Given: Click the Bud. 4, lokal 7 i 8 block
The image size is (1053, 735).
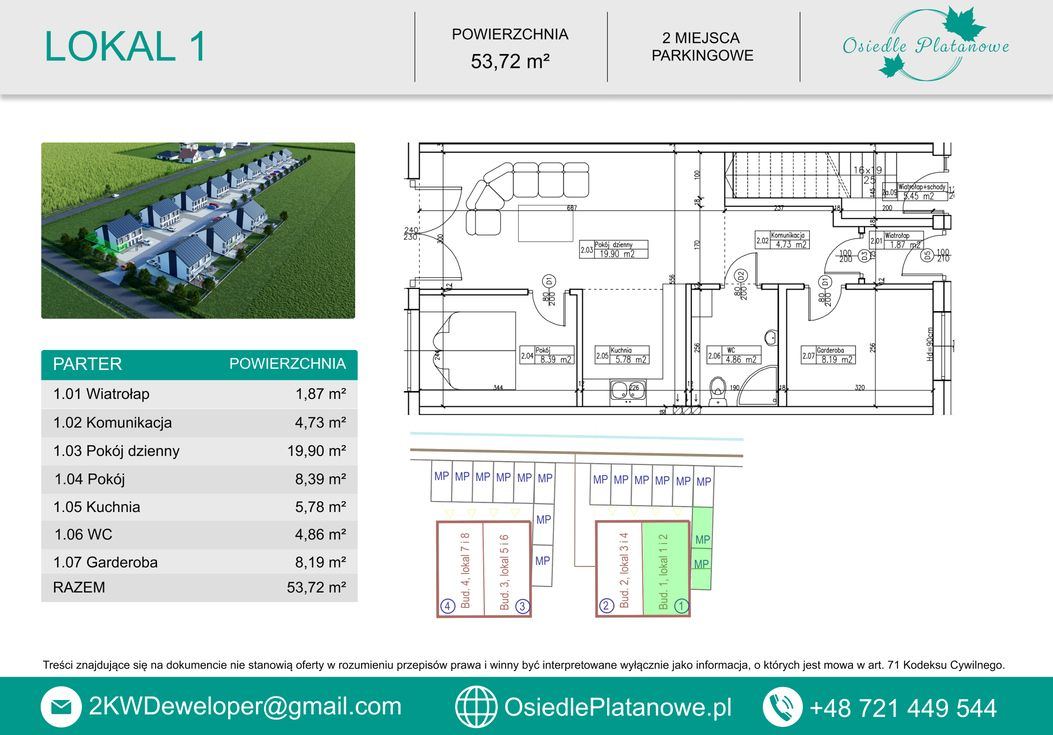Looking at the screenshot, I should tap(461, 568).
